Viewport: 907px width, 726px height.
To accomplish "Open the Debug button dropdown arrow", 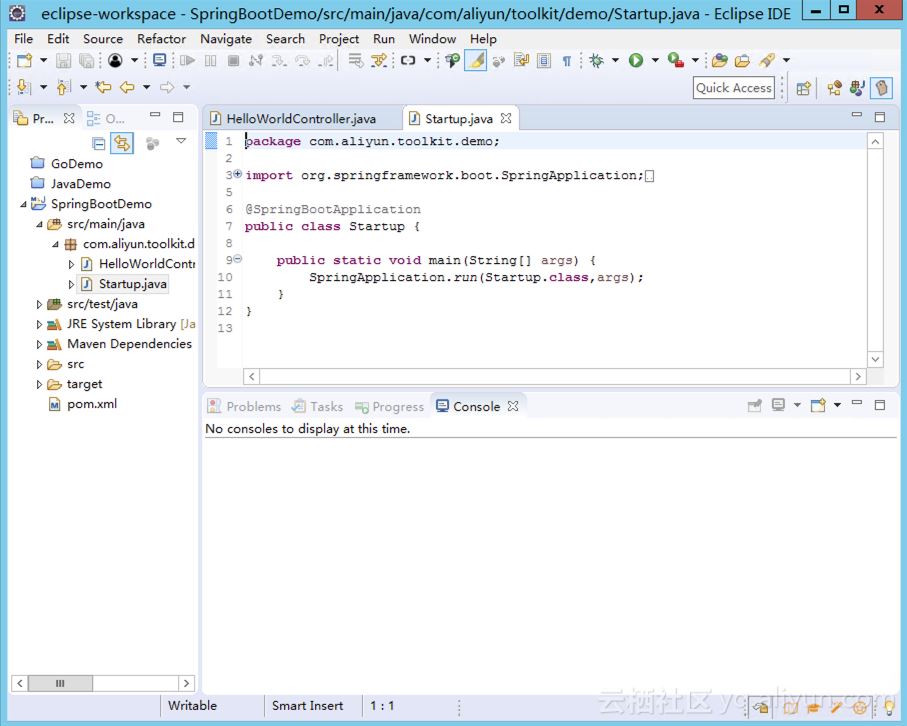I will coord(615,60).
